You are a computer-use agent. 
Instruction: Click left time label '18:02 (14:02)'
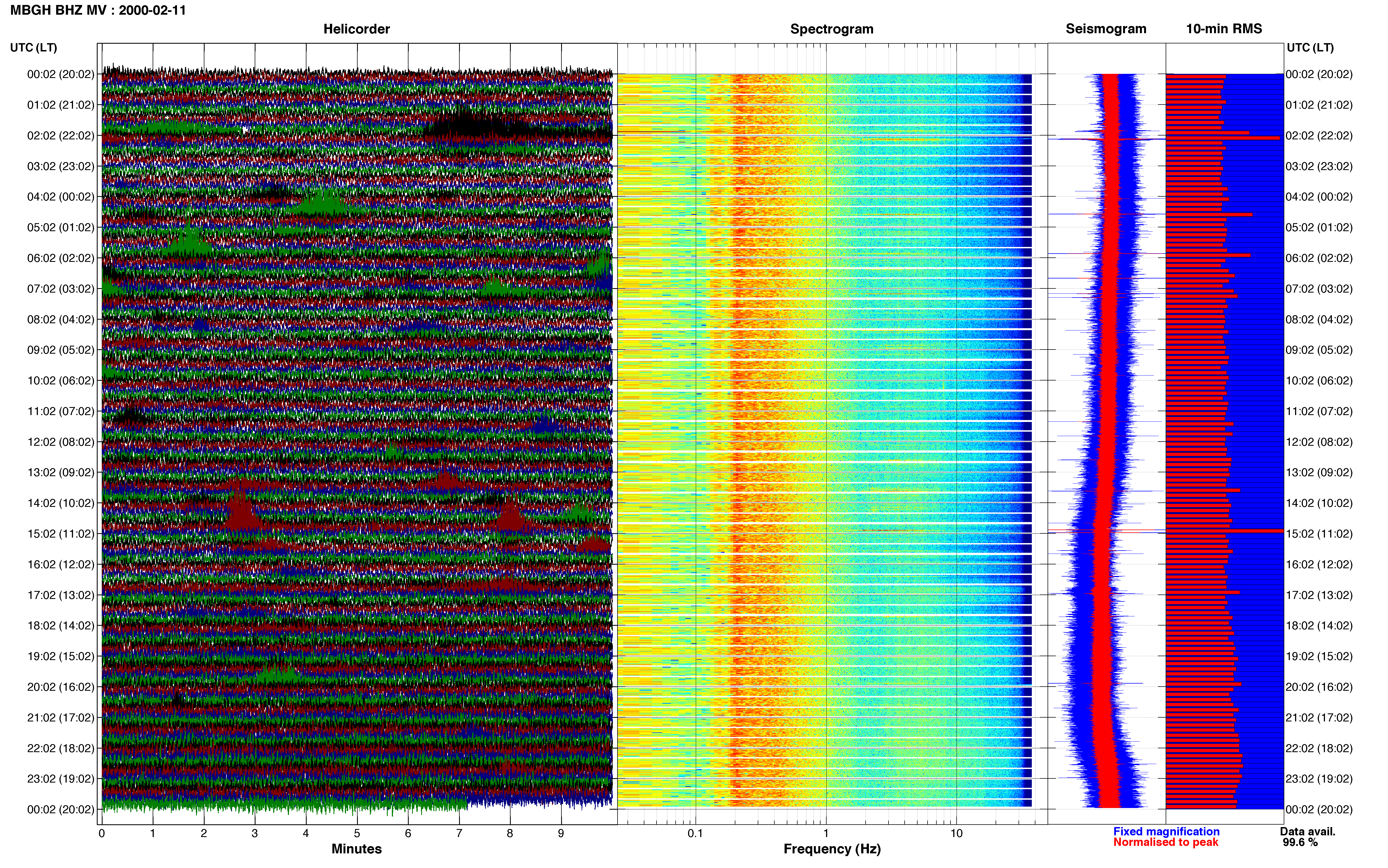tap(61, 626)
